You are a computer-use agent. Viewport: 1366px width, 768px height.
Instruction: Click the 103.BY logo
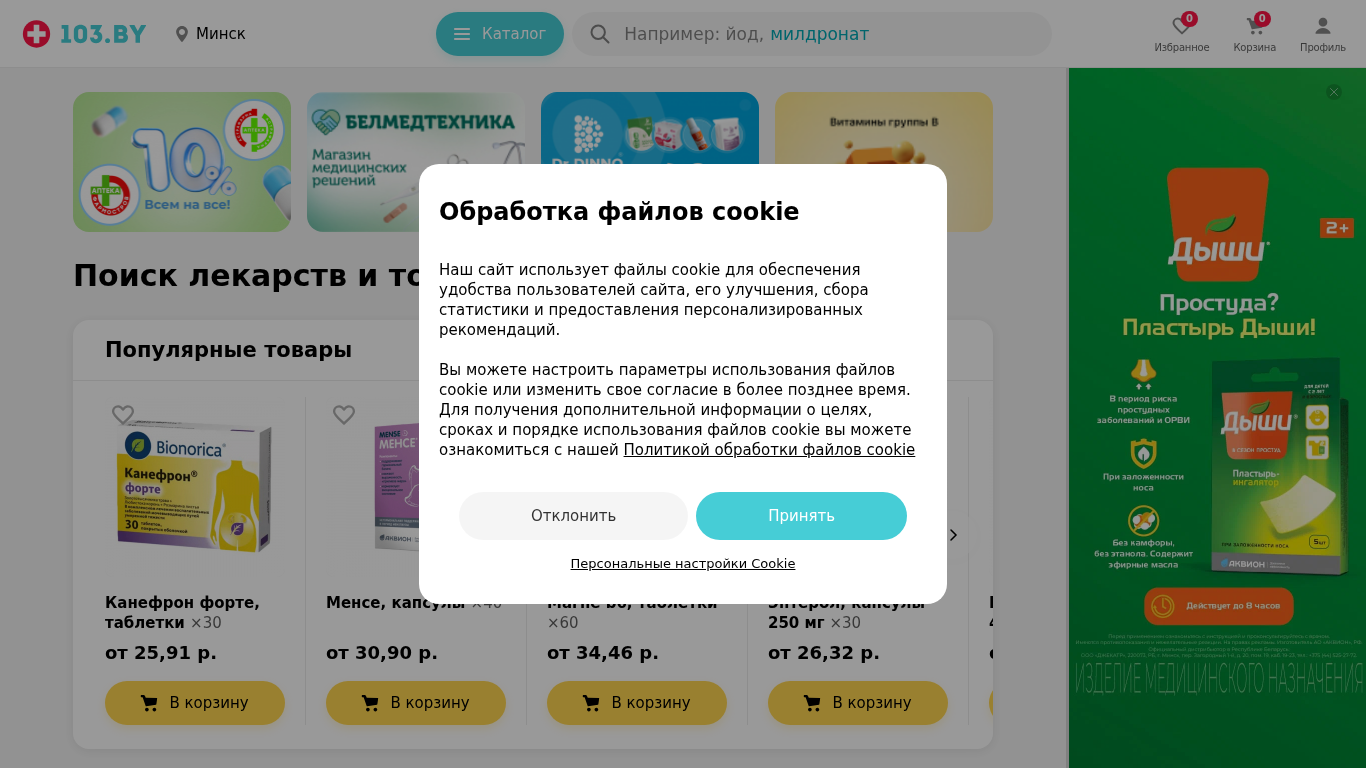coord(84,34)
